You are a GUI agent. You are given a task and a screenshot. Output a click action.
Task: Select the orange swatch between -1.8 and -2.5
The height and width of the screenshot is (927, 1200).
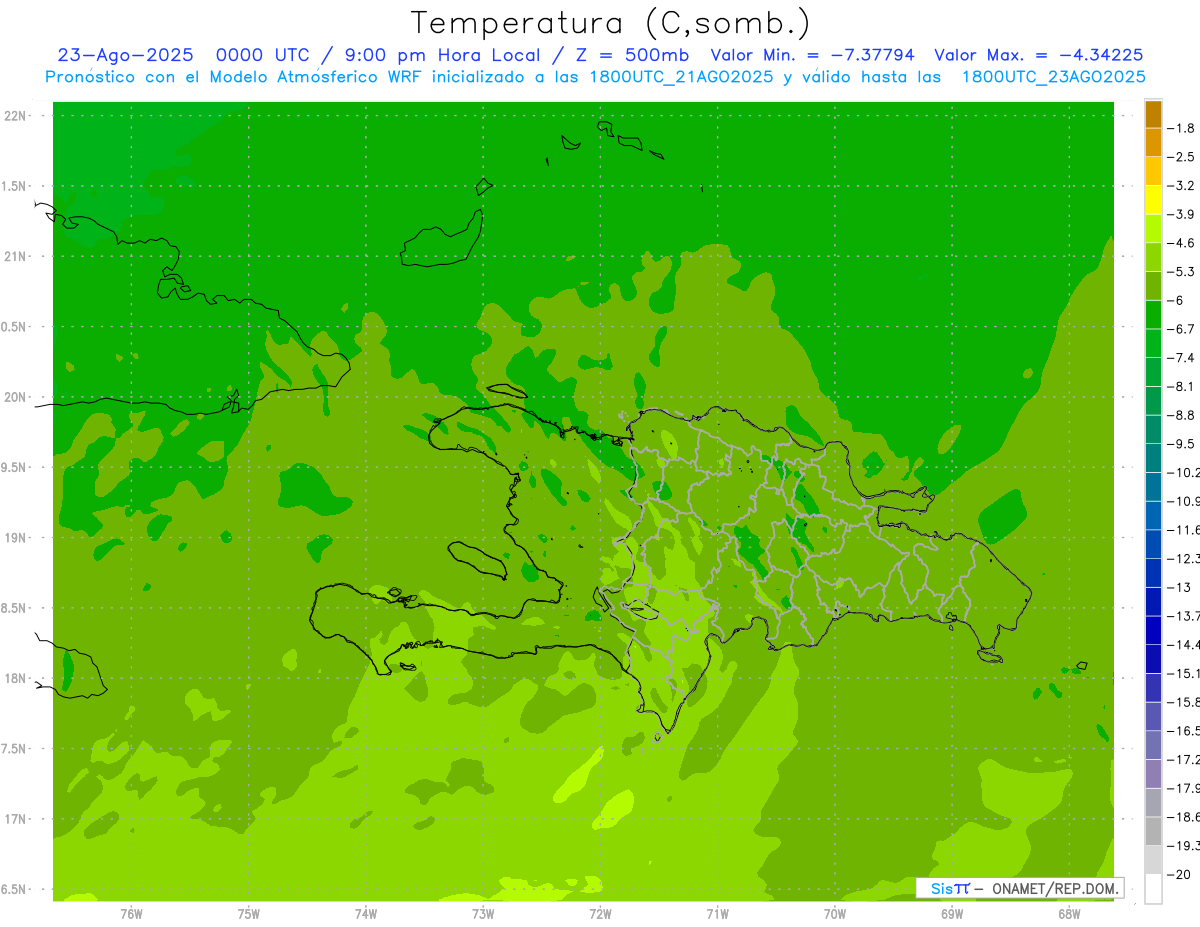(x=1153, y=142)
